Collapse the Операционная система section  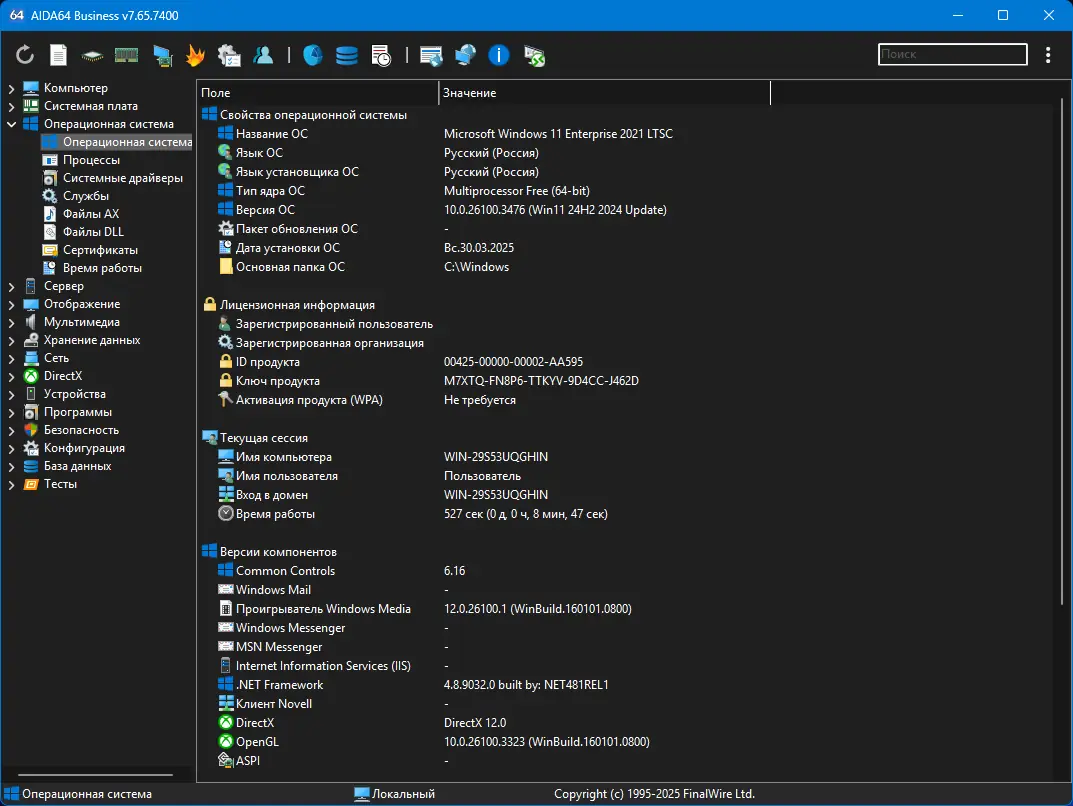(x=10, y=123)
